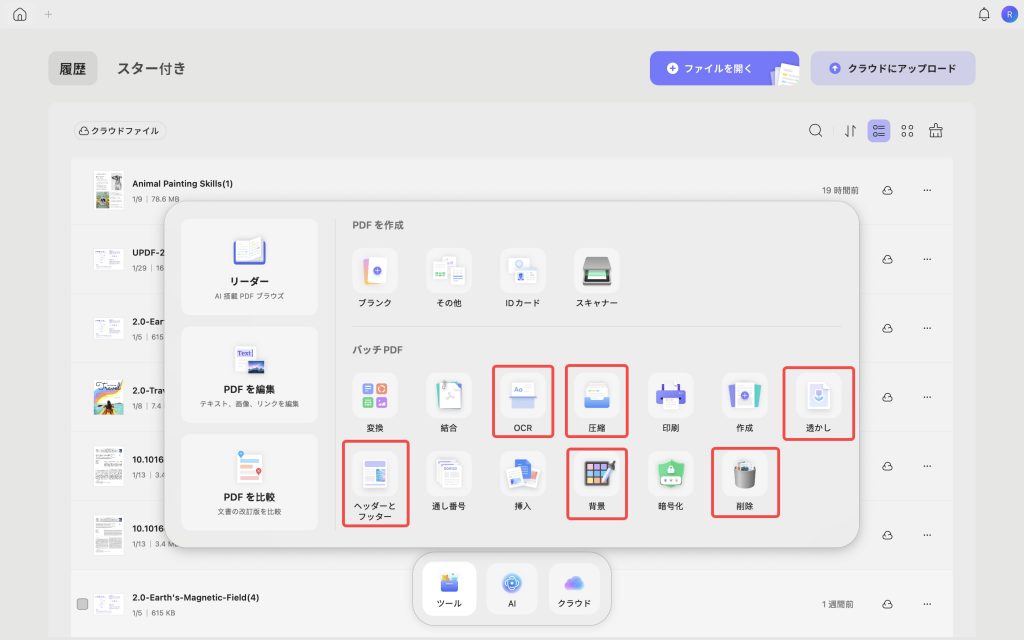Choose その他 PDF creation option
Screen dimensions: 1024x640
(449, 278)
